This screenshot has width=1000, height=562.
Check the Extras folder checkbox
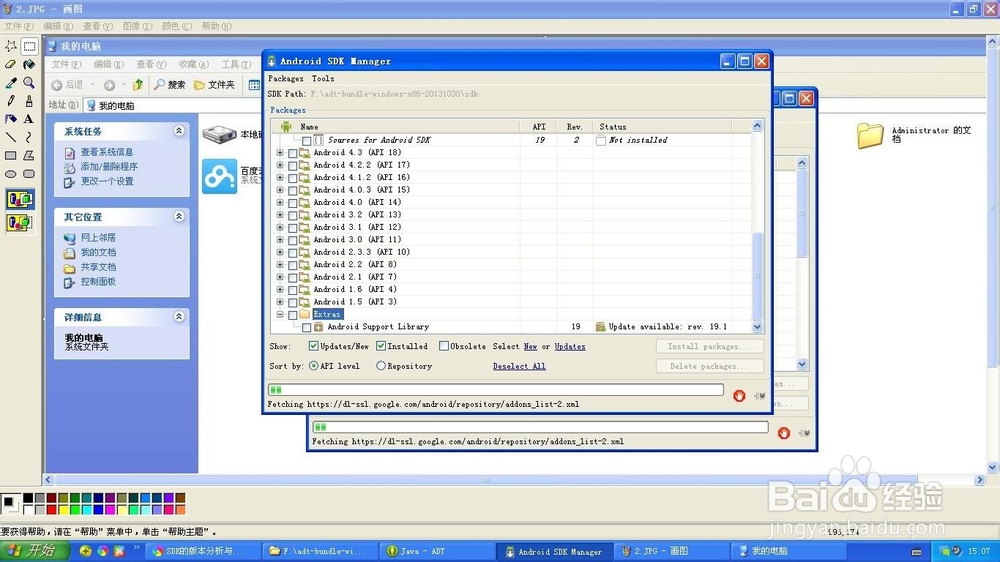click(x=293, y=314)
